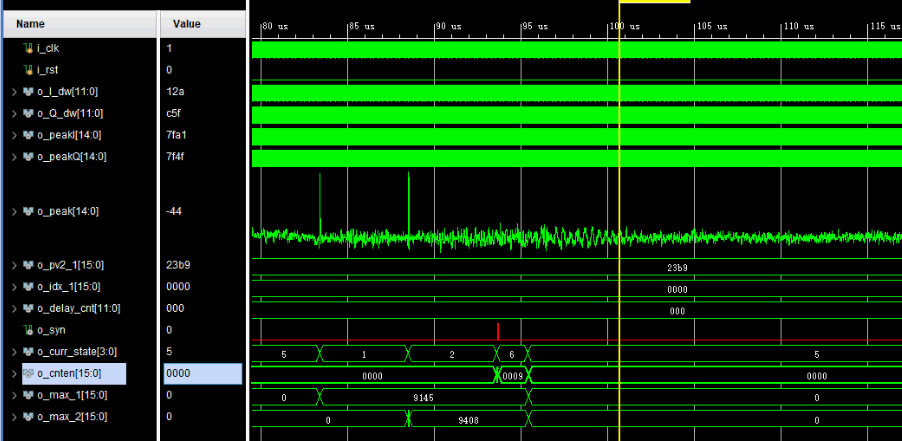Click the c5f value of o_Q_dw
The image size is (902, 441).
click(x=173, y=113)
